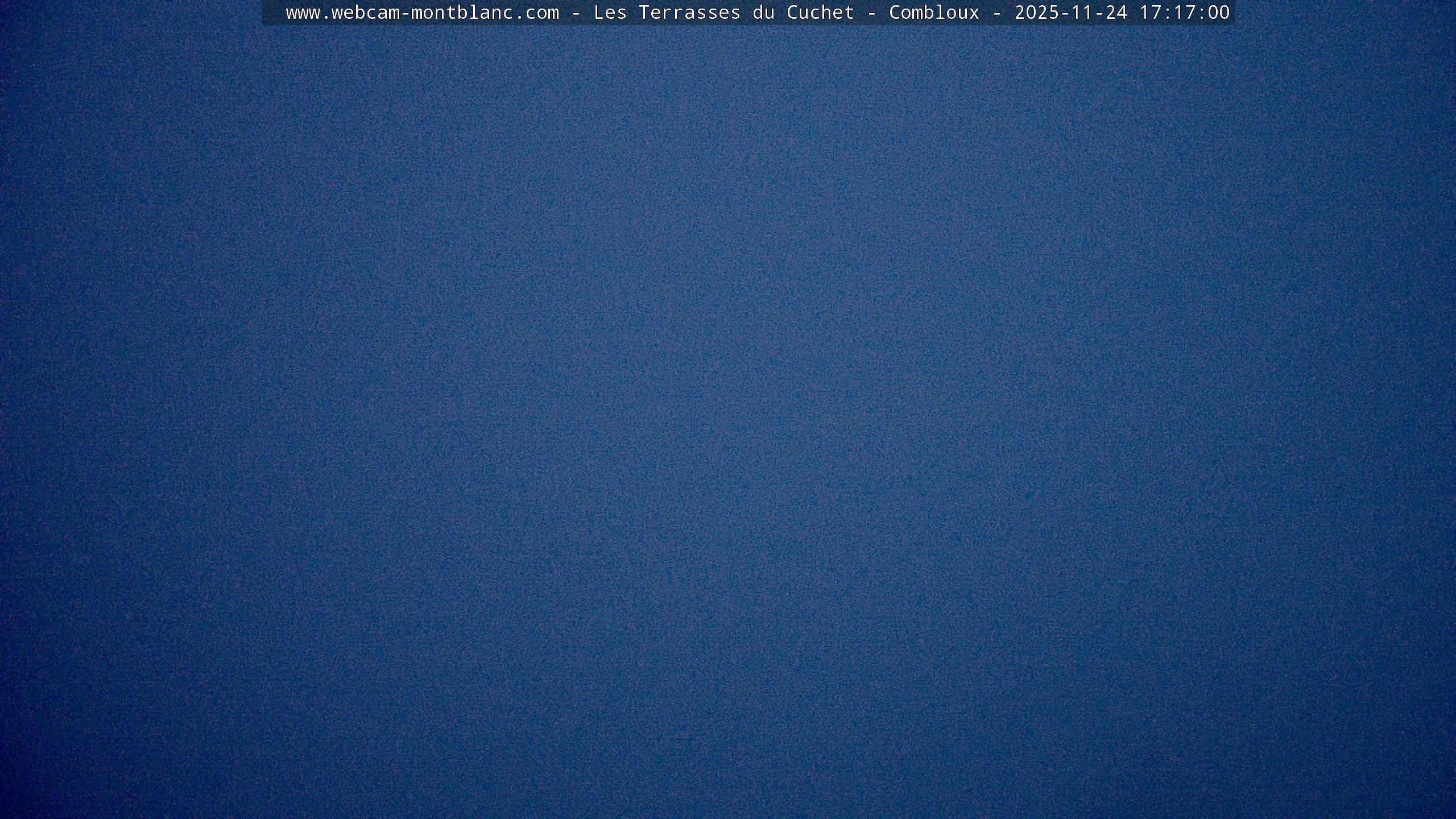This screenshot has width=1456, height=819.
Task: Click the dash before the date
Action: pos(997,13)
